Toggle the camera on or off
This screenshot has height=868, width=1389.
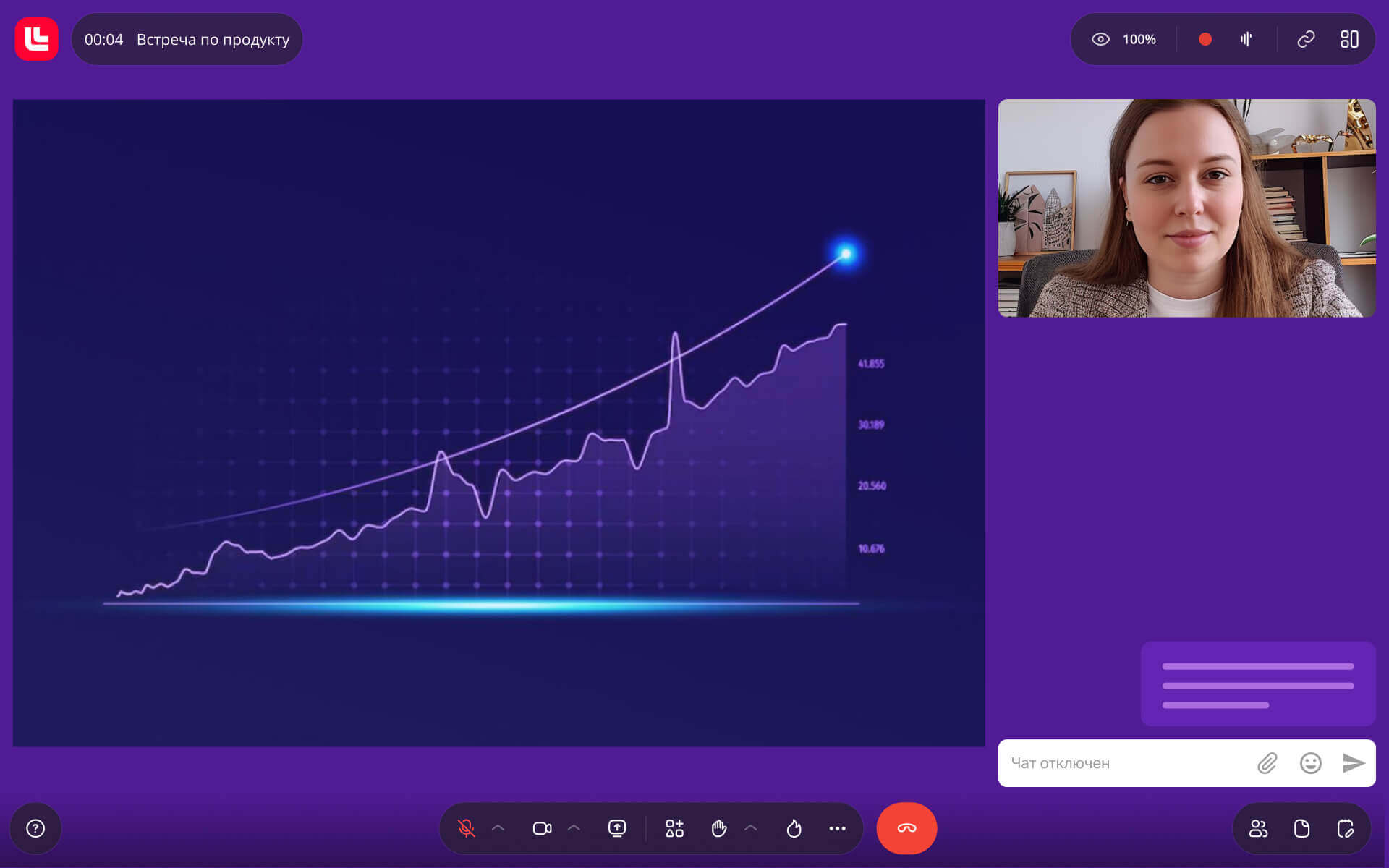(542, 828)
